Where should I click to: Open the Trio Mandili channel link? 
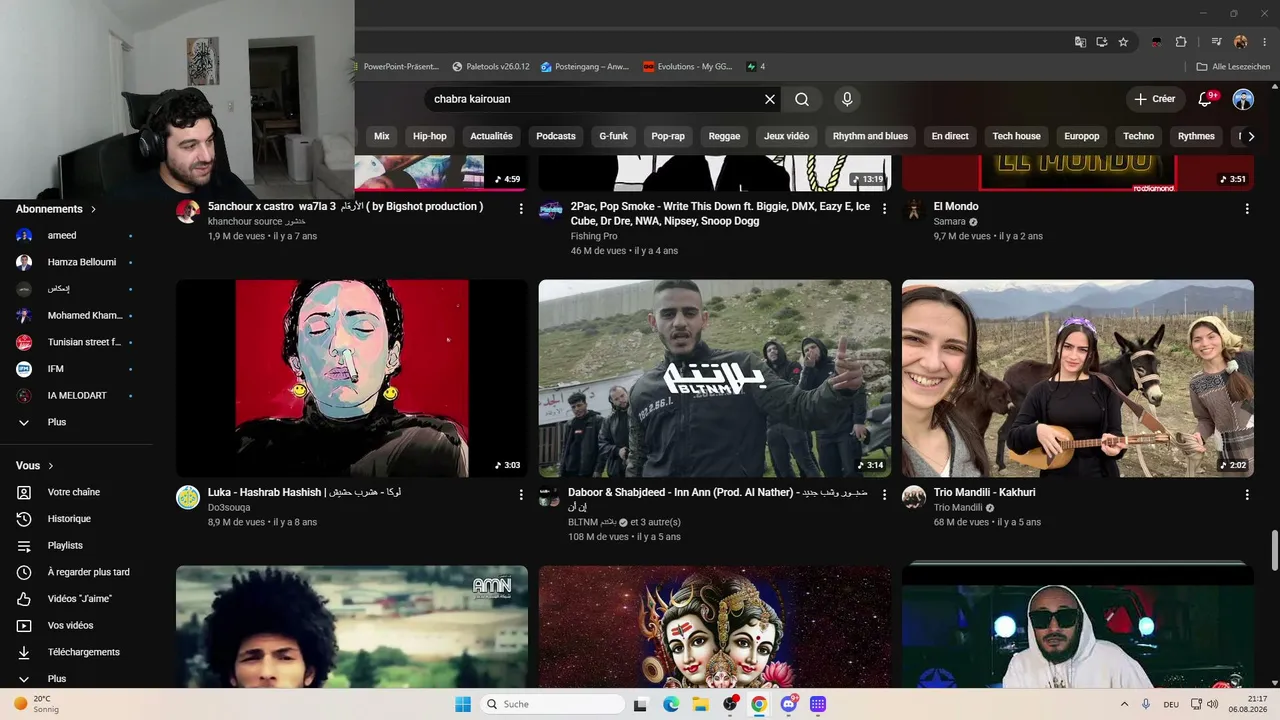958,508
